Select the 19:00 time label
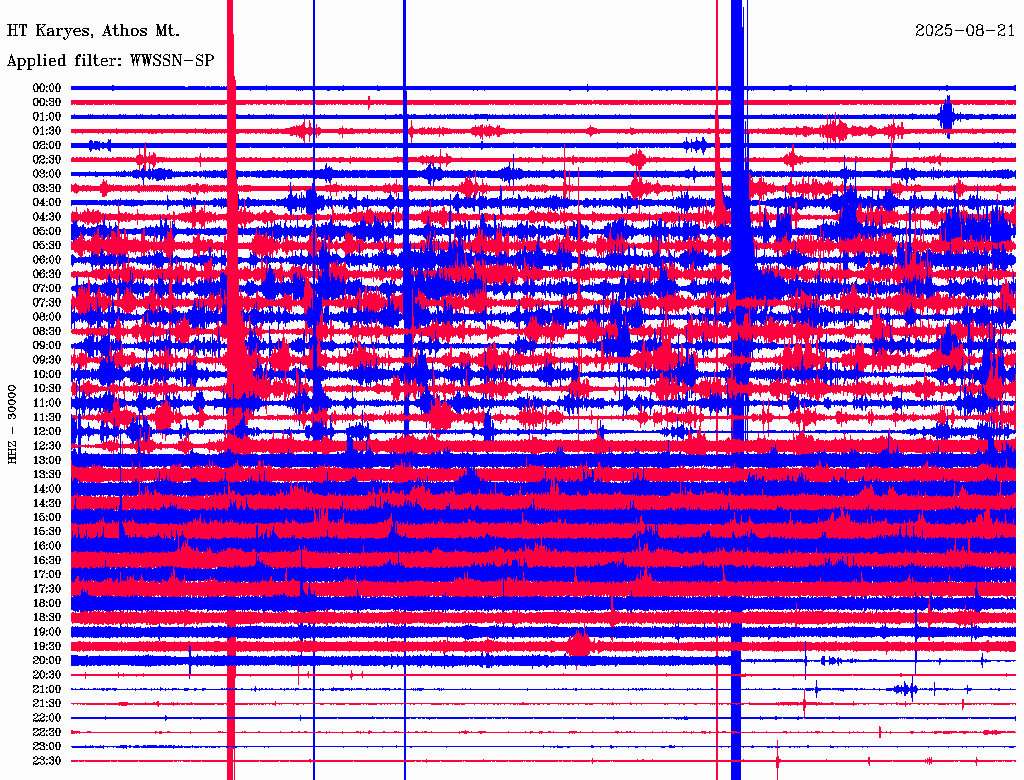This screenshot has width=1024, height=780. coord(47,632)
